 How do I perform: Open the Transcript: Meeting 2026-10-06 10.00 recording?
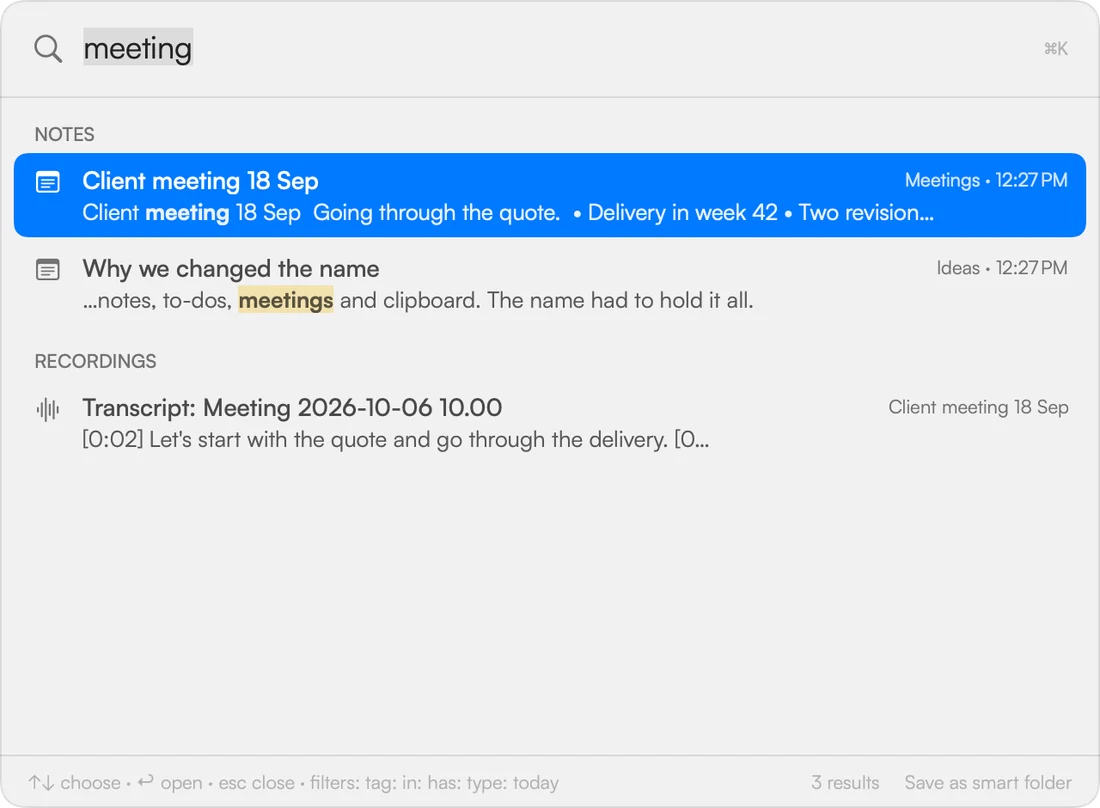click(x=550, y=423)
